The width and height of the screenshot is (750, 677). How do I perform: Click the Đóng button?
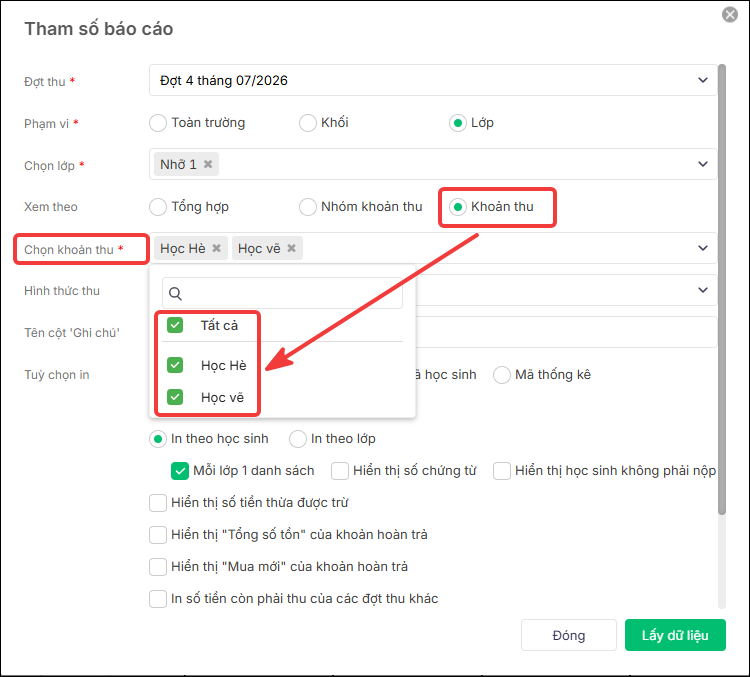click(569, 635)
